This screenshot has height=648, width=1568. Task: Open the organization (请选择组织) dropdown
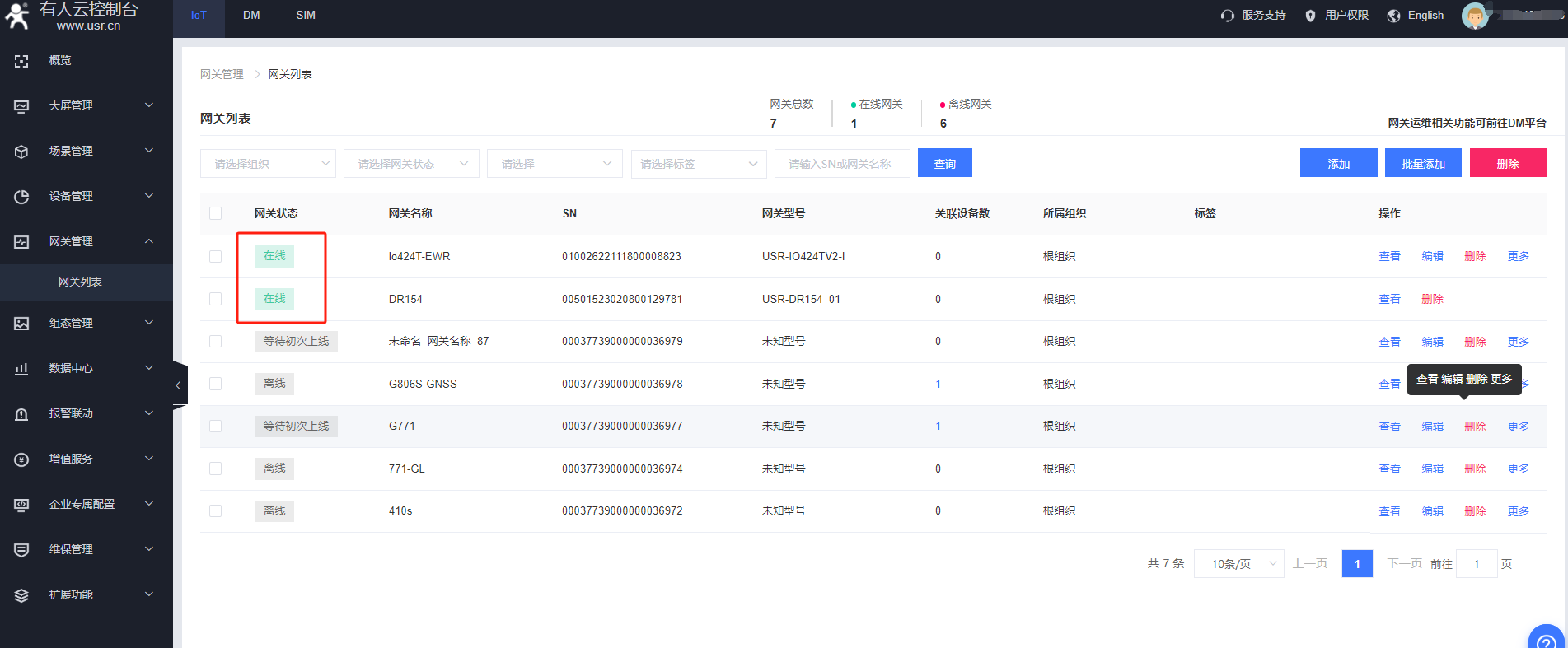(x=268, y=164)
